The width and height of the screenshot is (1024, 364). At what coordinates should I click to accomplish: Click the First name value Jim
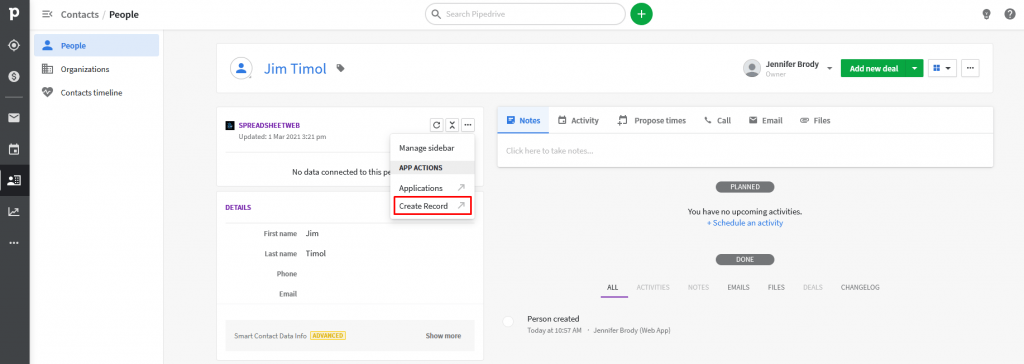[x=312, y=233]
